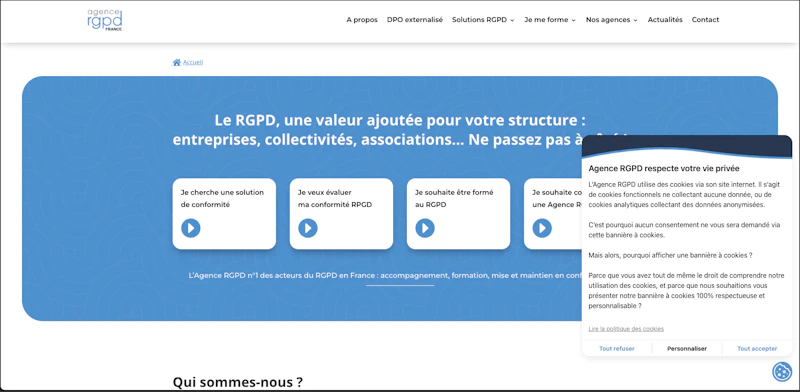Select the Je souhaite être formé card
This screenshot has height=392, width=800.
click(458, 213)
